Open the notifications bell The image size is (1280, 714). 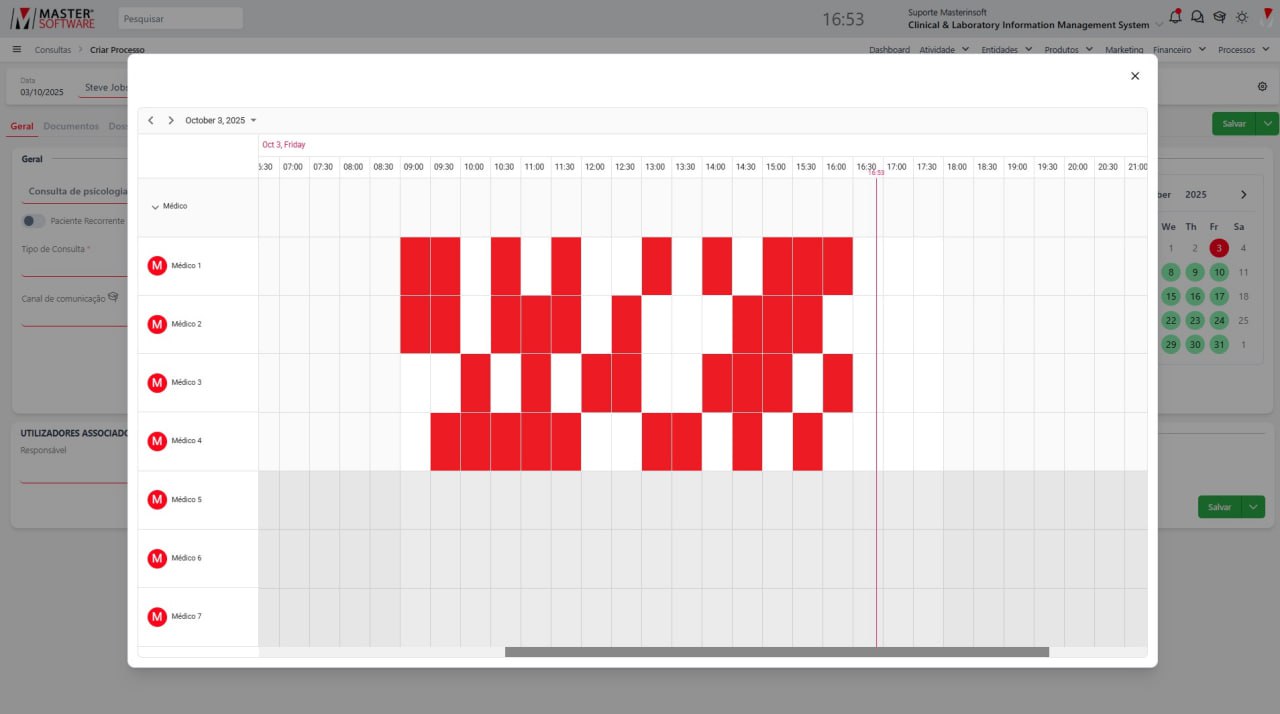pos(1175,16)
